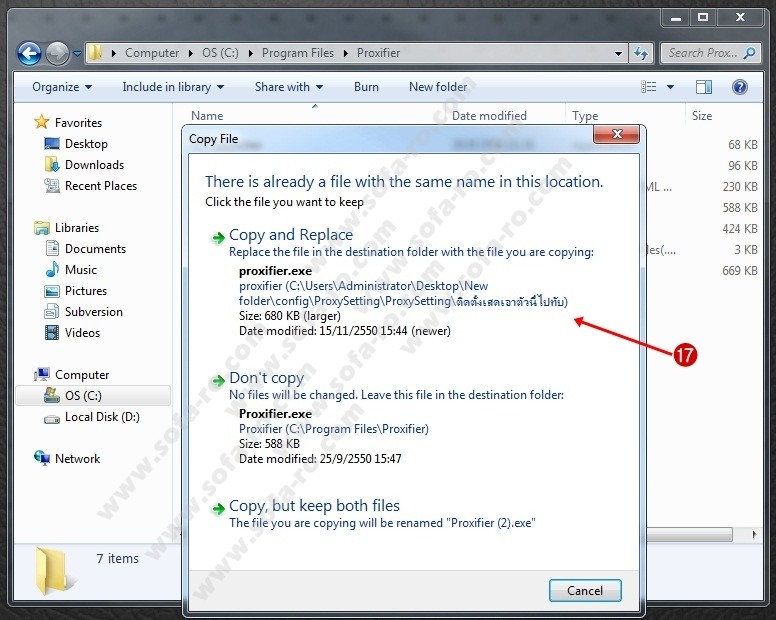This screenshot has height=620, width=776.
Task: Click the Libraries folder icon
Action: pos(42,228)
